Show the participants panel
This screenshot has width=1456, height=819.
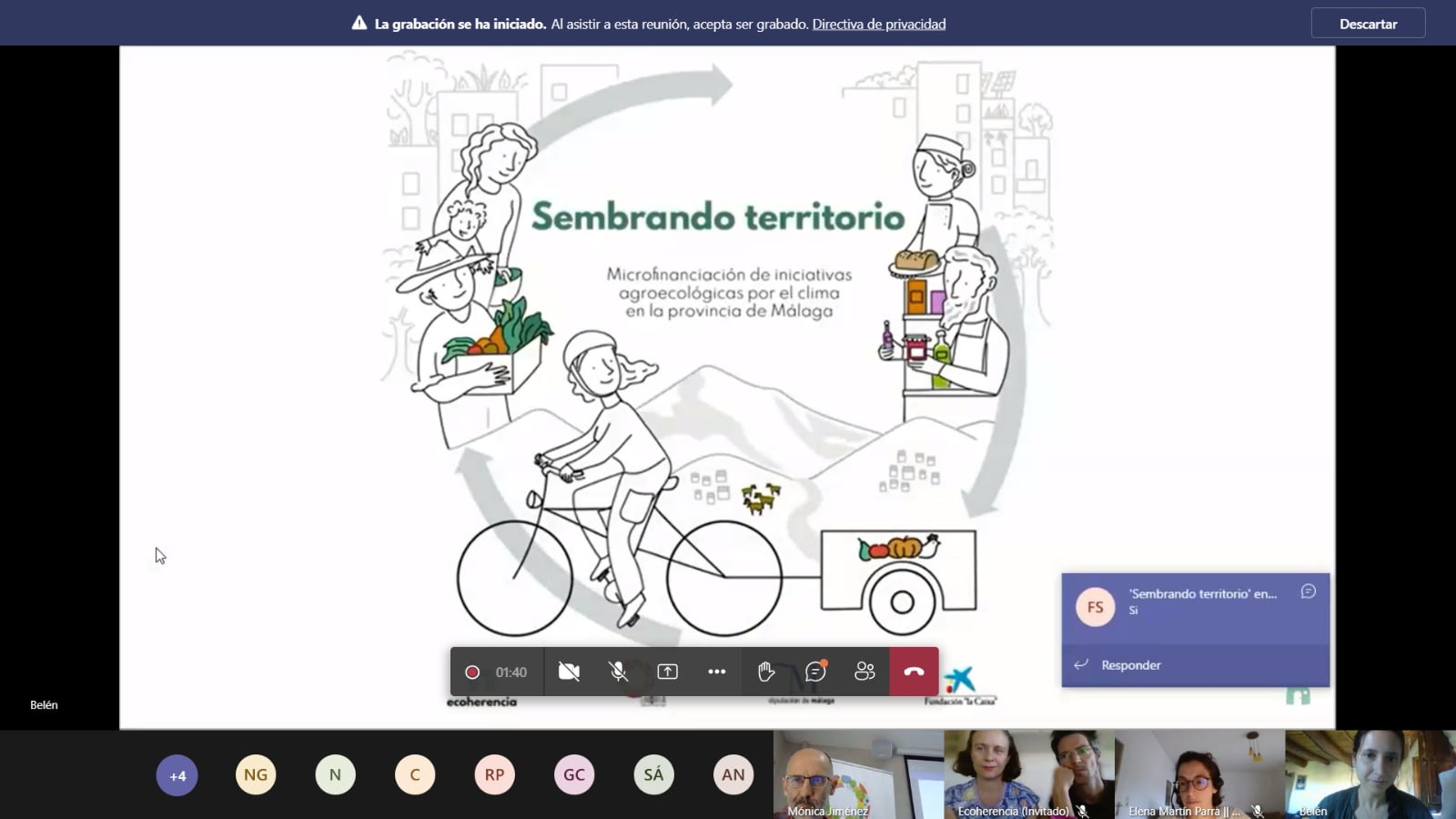point(864,672)
